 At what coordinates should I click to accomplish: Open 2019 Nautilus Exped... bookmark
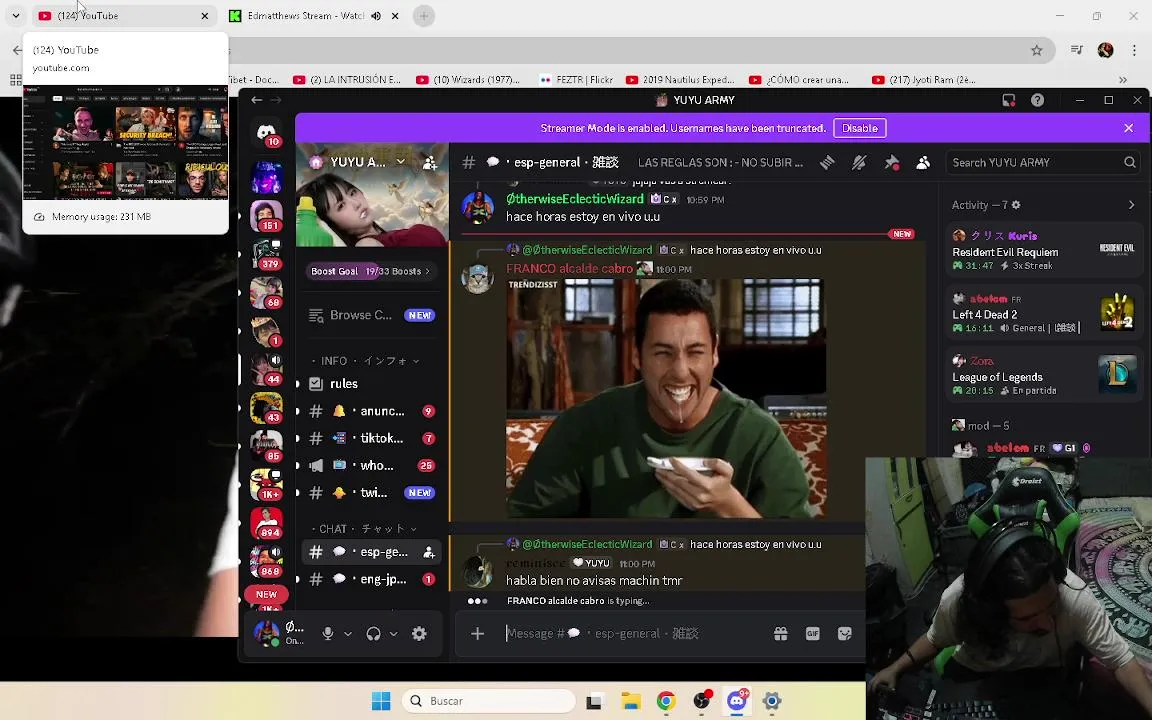680,79
